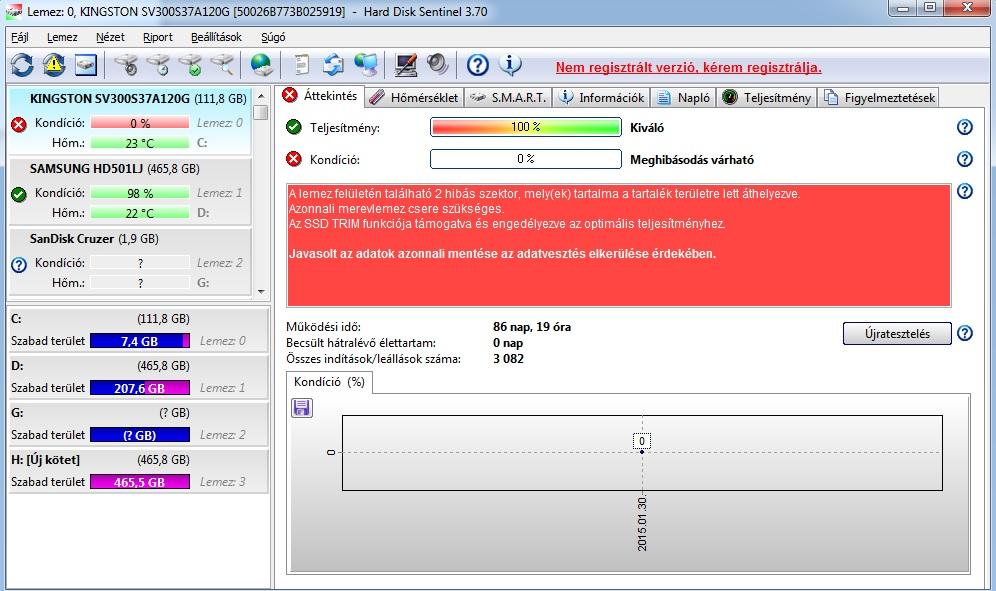Click the envelope with arrows toolbar icon
996x591 pixels.
tap(333, 65)
